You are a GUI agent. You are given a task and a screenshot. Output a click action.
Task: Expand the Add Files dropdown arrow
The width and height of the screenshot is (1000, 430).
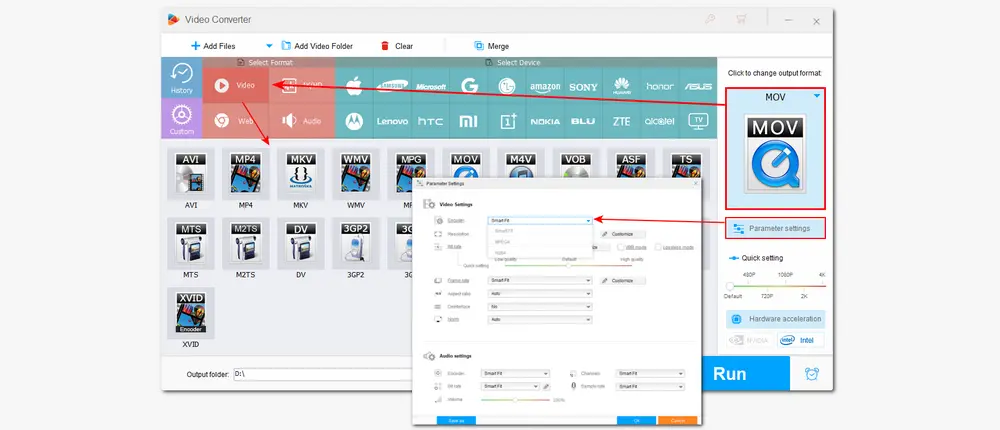pyautogui.click(x=269, y=46)
